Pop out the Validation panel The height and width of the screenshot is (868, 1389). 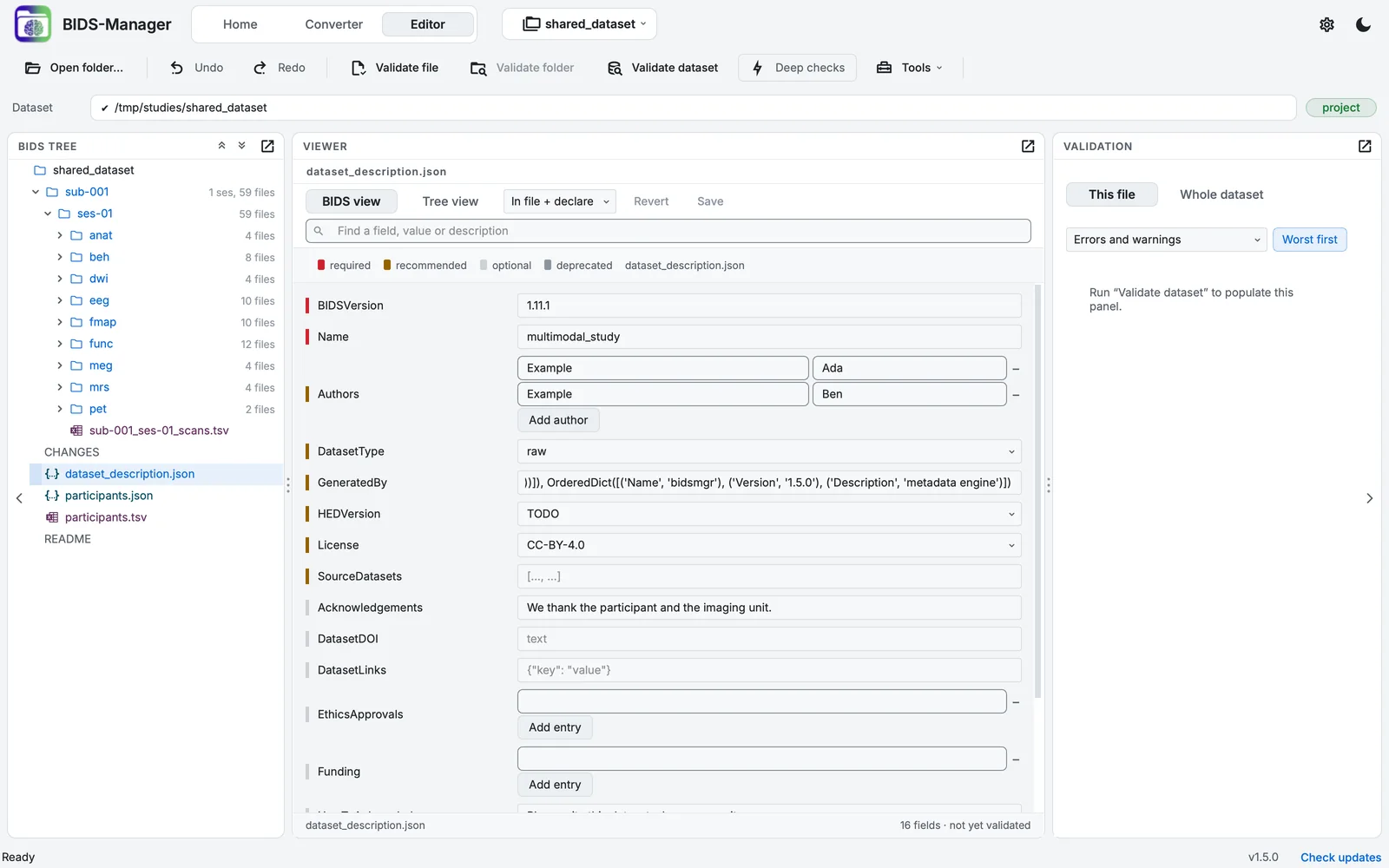click(x=1365, y=146)
